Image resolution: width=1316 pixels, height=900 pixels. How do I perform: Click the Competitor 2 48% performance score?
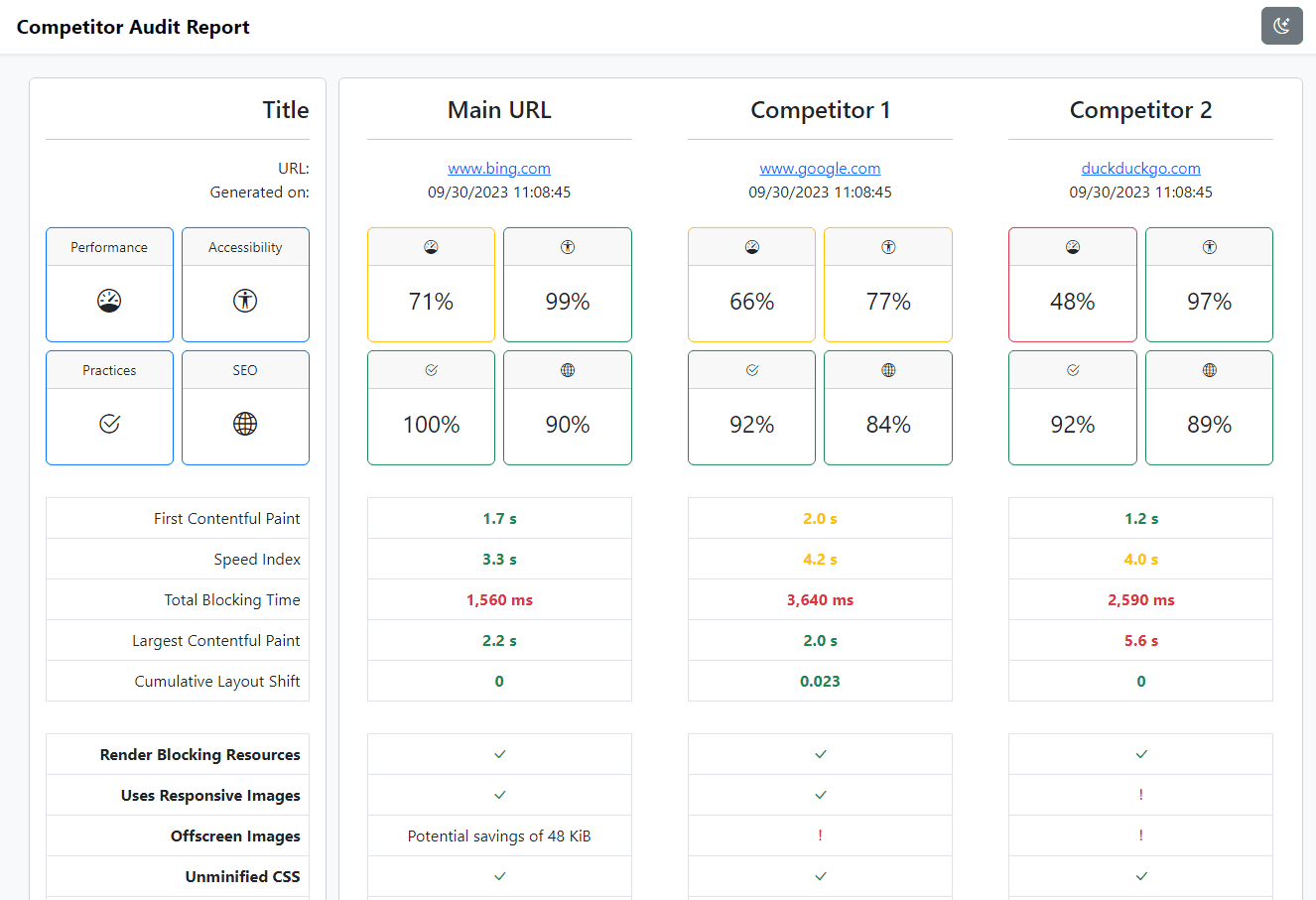click(1073, 302)
